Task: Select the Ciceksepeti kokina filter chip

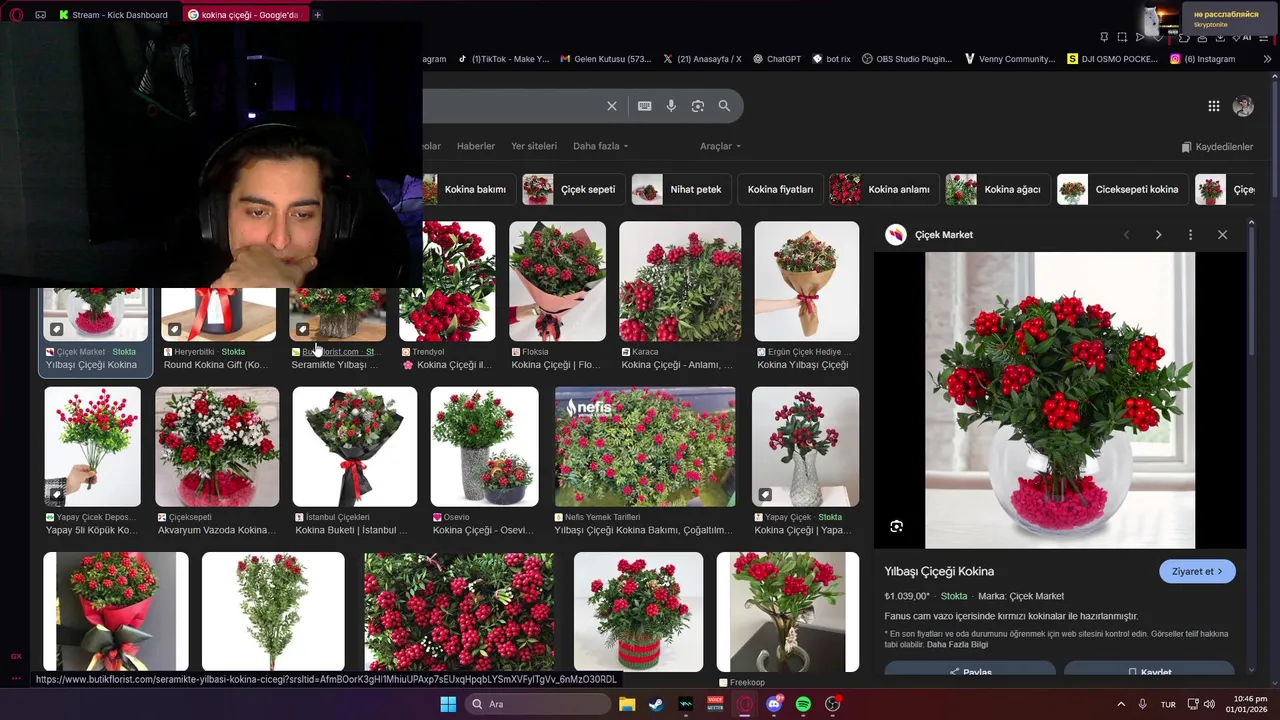Action: 1123,189
